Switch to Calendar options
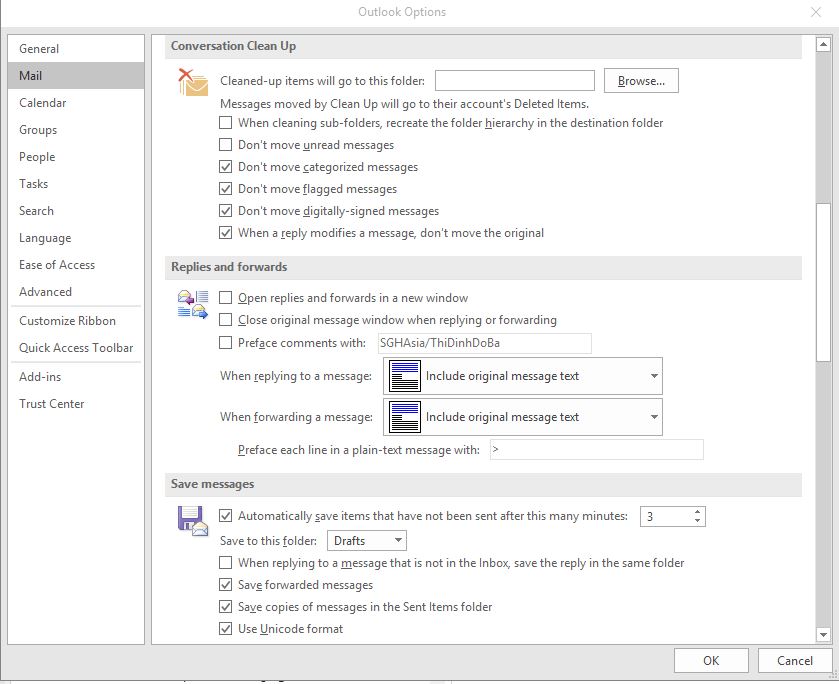The height and width of the screenshot is (684, 839). [76, 103]
